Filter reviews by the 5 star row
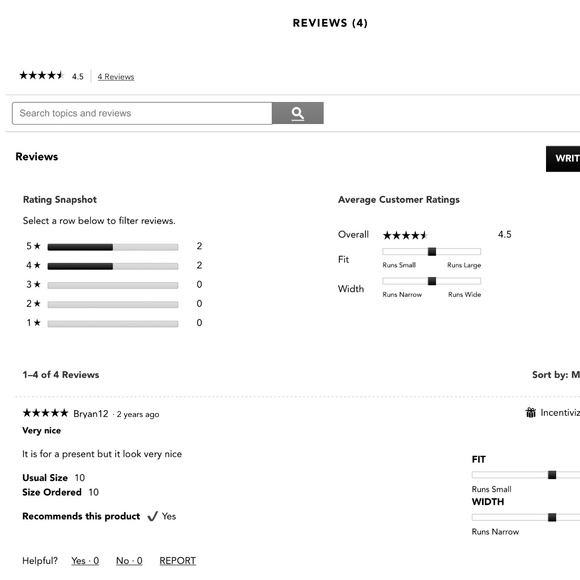Image resolution: width=580 pixels, height=580 pixels. tap(114, 246)
